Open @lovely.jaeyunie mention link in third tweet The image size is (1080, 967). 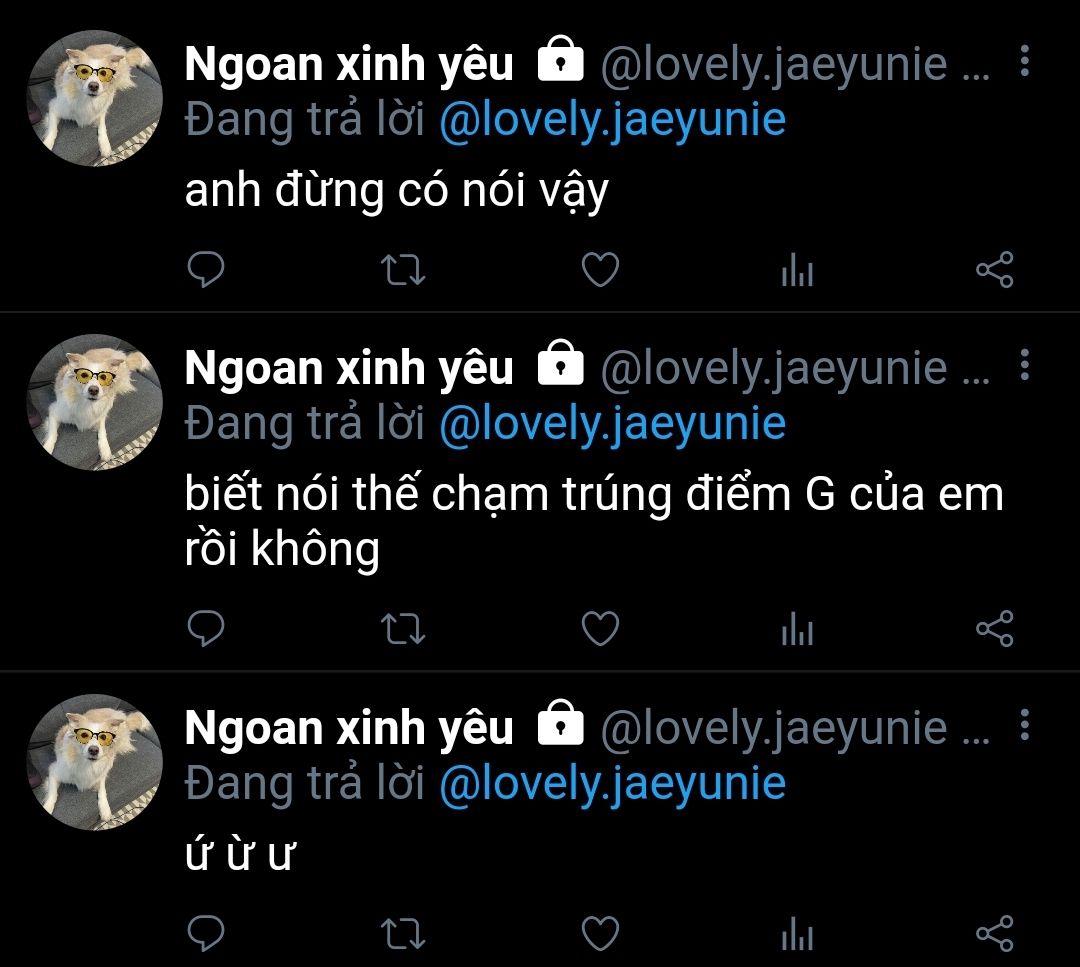click(612, 784)
